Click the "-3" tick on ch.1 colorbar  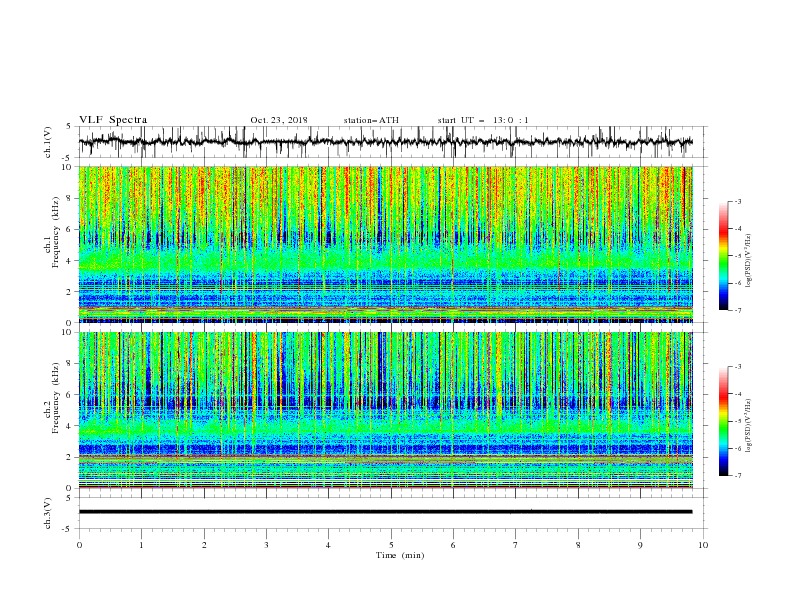click(x=737, y=201)
